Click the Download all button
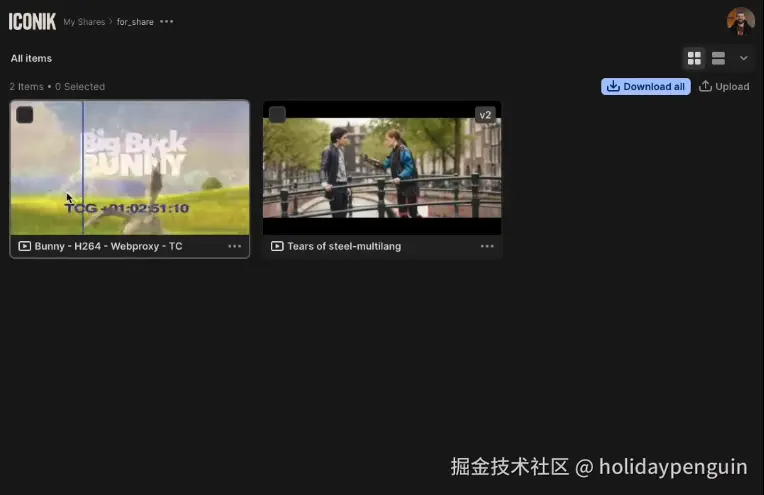 click(x=646, y=87)
